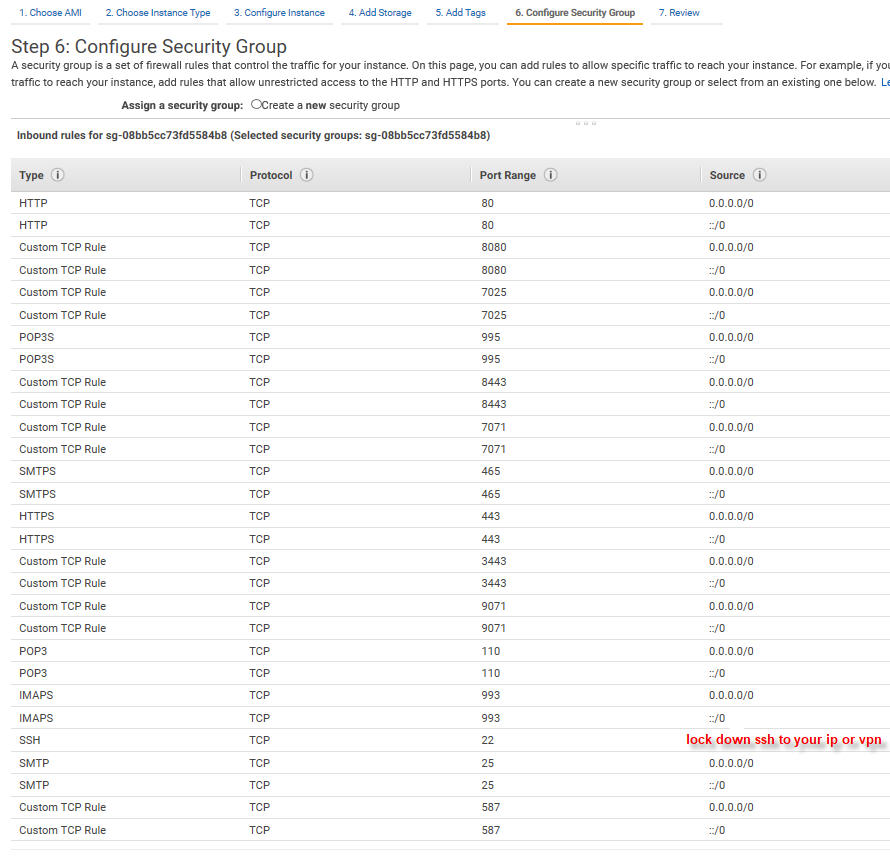Viewport: 890px width, 864px height.
Task: Select the '6. Configure Security Group' tab
Action: tap(574, 13)
